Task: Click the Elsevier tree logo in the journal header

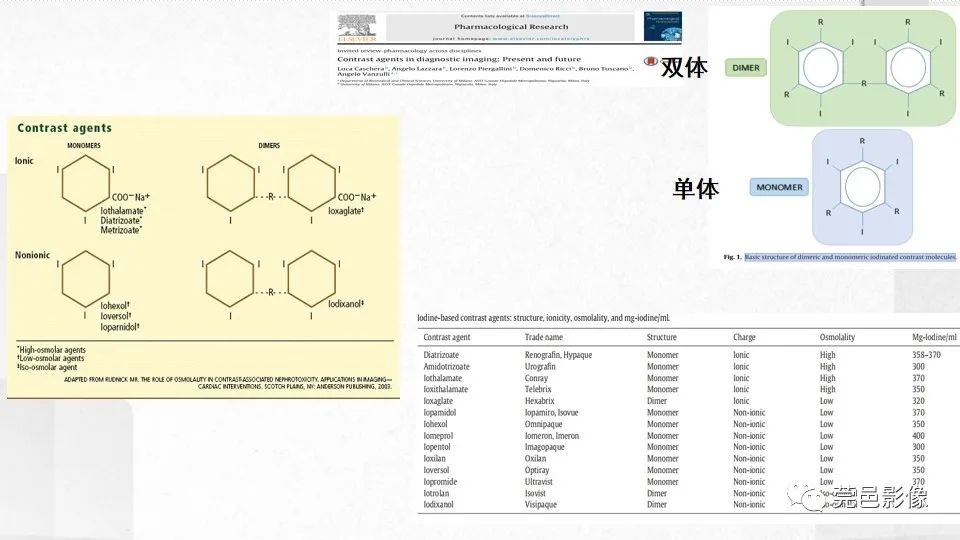Action: click(356, 27)
